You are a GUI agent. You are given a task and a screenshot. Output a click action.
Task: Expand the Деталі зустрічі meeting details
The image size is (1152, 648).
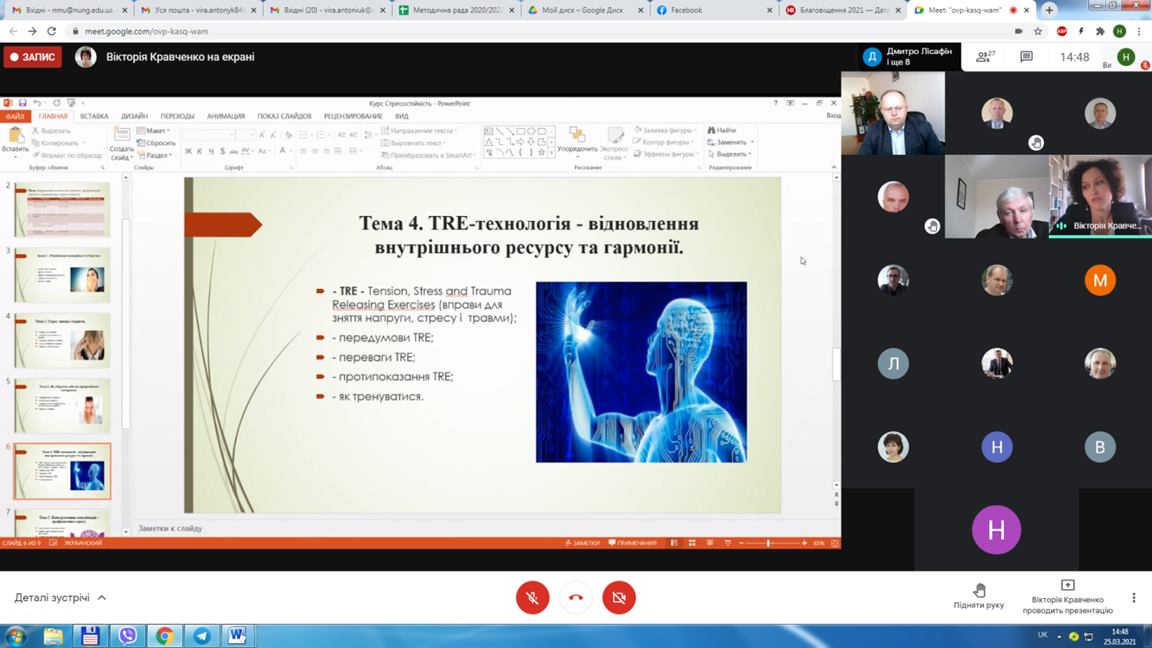60,598
